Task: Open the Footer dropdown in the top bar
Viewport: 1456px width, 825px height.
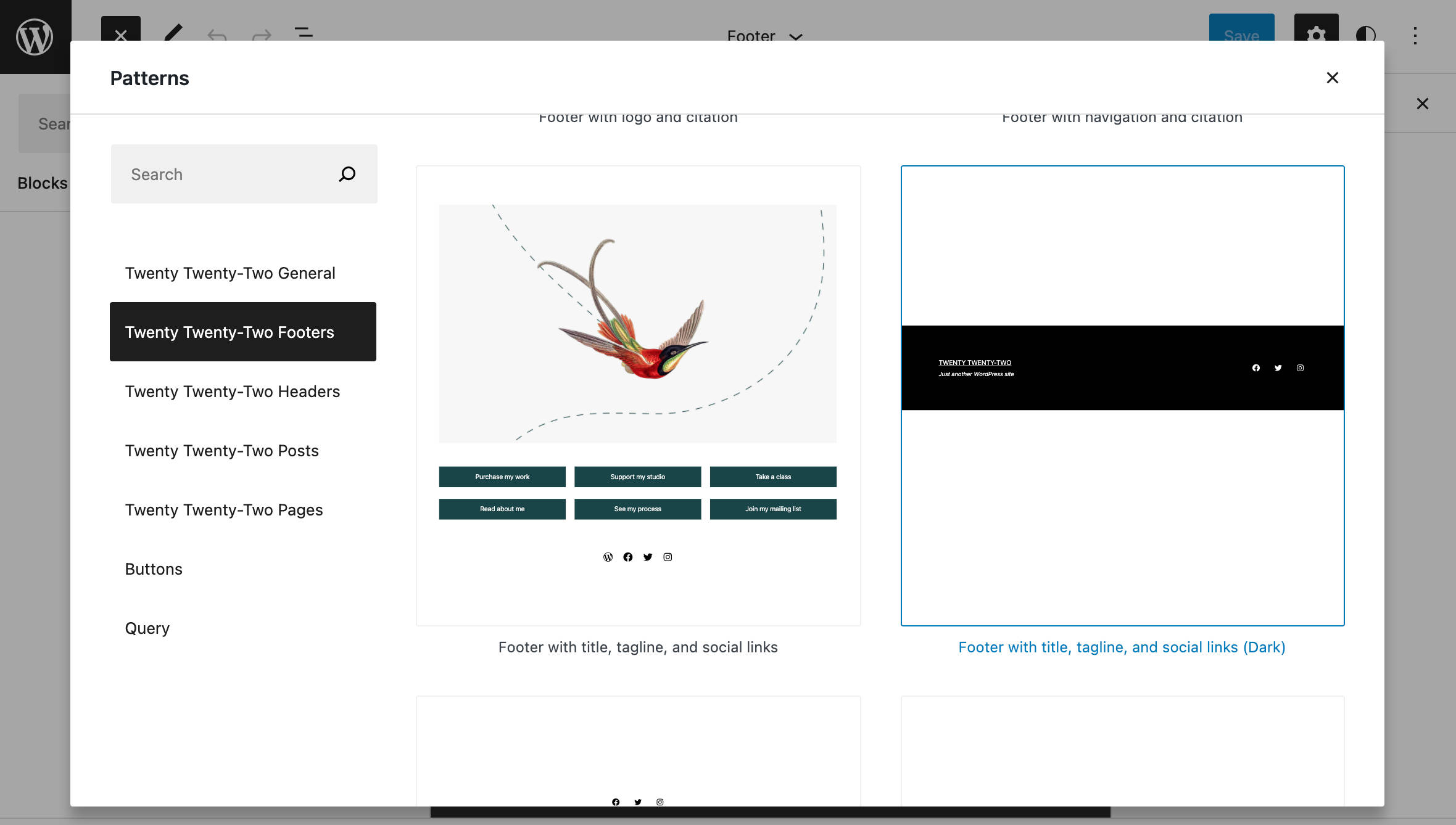Action: coord(765,36)
